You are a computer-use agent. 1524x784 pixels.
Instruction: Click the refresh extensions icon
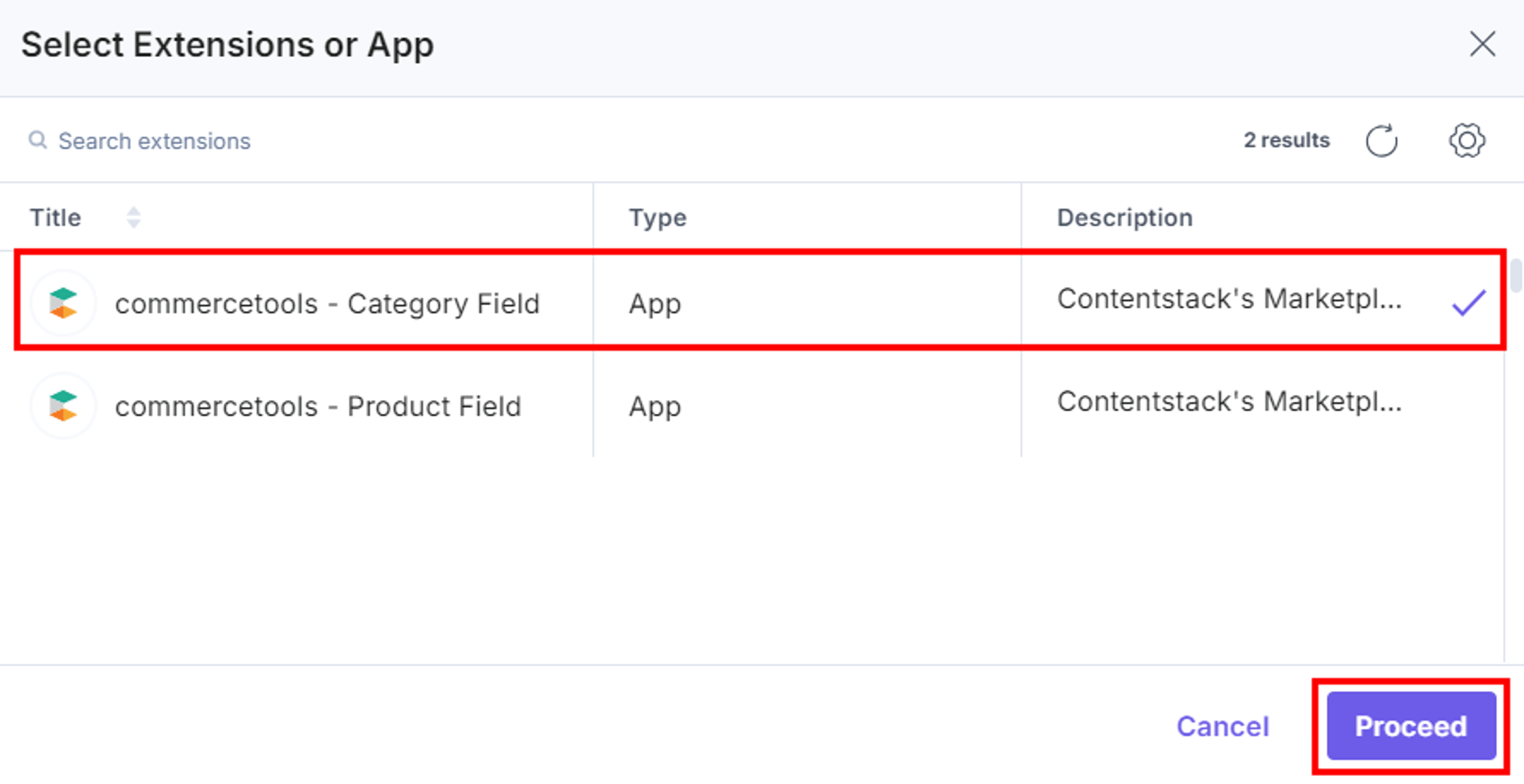pos(1382,141)
